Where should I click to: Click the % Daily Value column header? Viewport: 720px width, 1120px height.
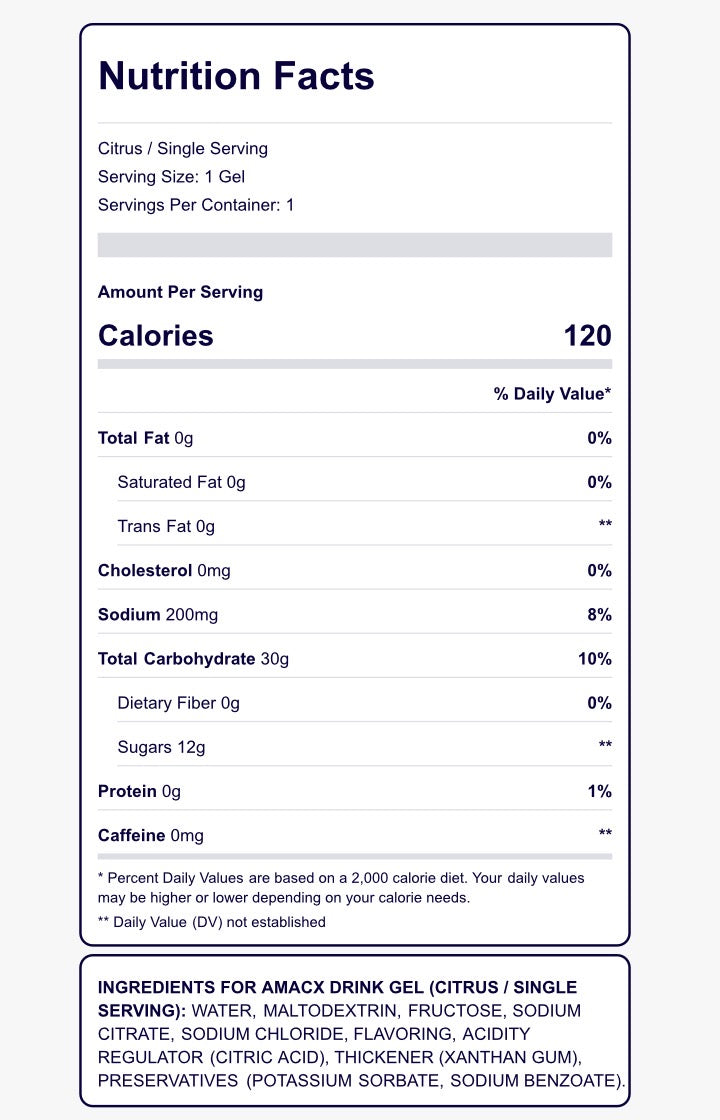pyautogui.click(x=552, y=394)
